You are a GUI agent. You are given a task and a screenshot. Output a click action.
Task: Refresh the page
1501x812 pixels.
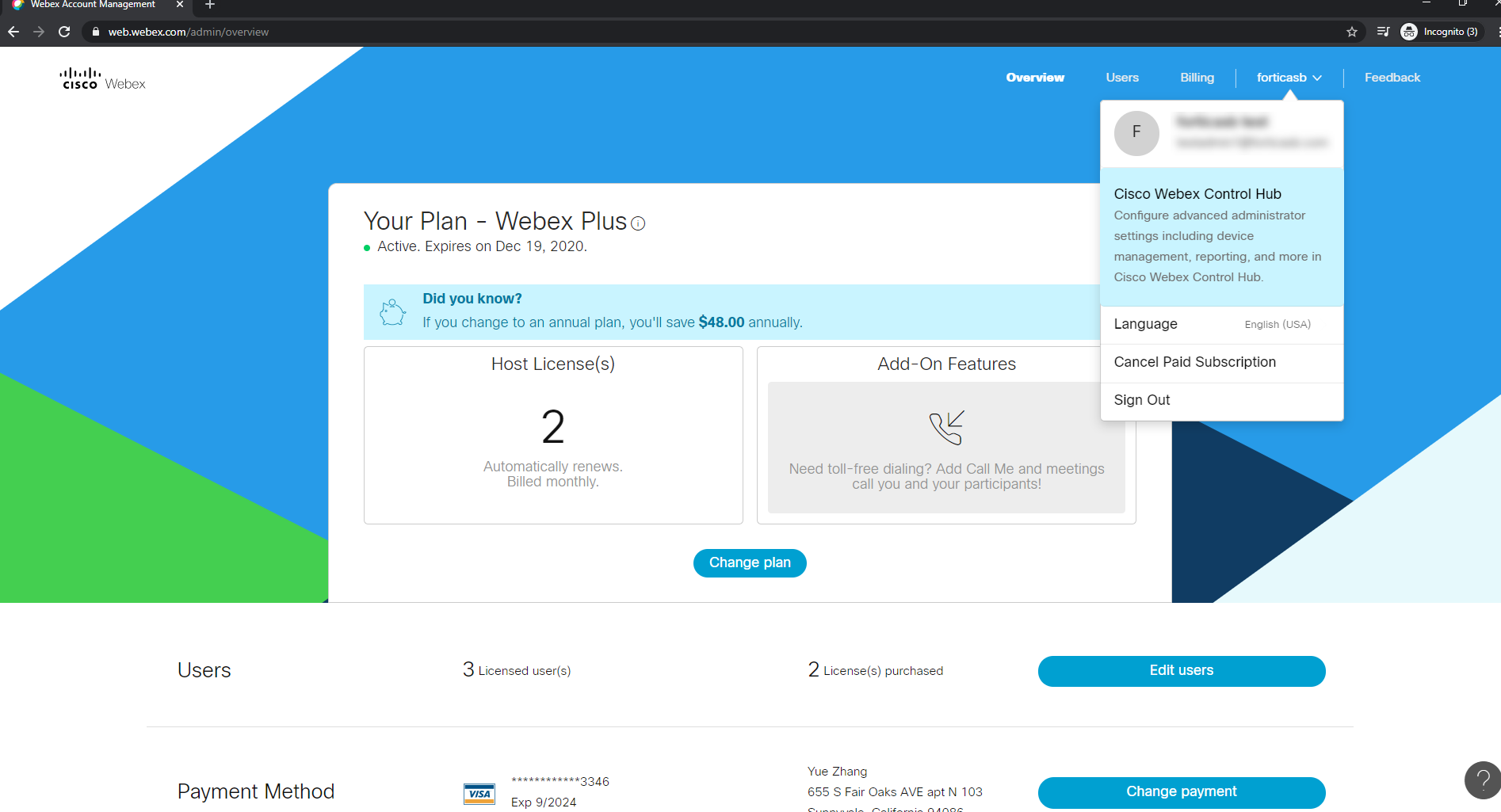click(63, 32)
